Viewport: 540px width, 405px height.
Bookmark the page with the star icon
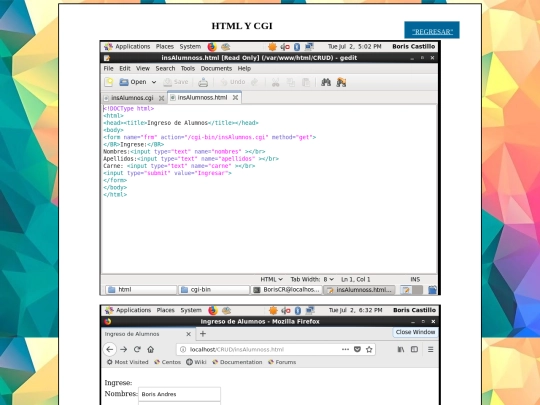(369, 349)
